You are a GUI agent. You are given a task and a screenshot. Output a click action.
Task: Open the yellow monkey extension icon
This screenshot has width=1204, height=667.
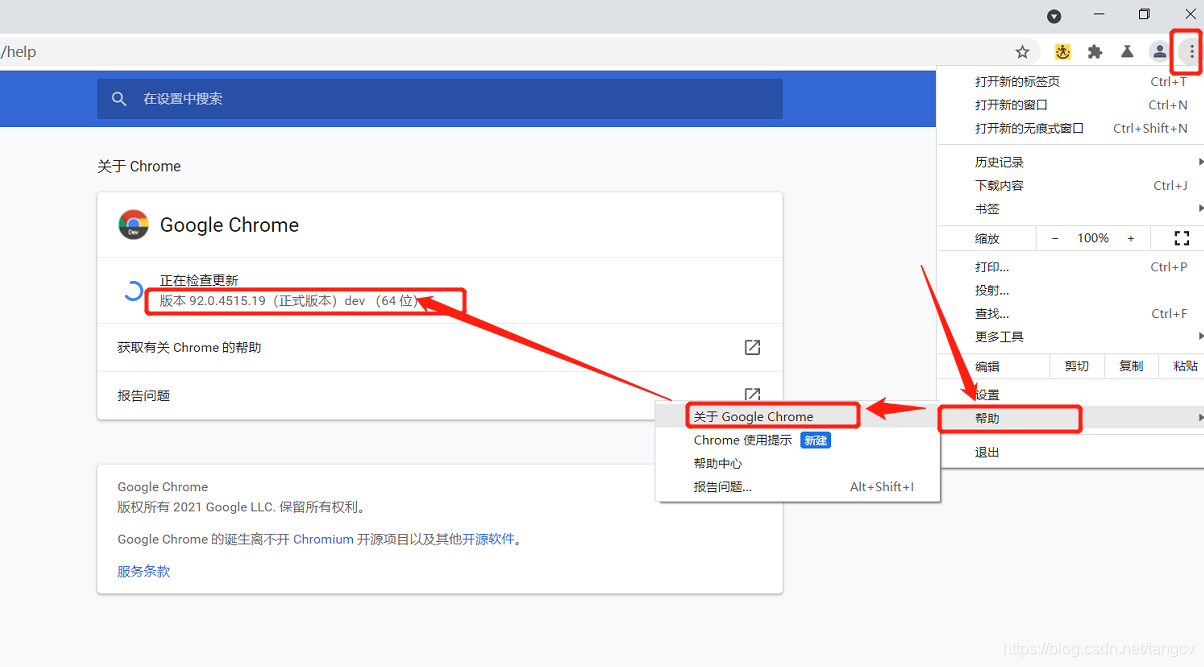tap(1063, 52)
